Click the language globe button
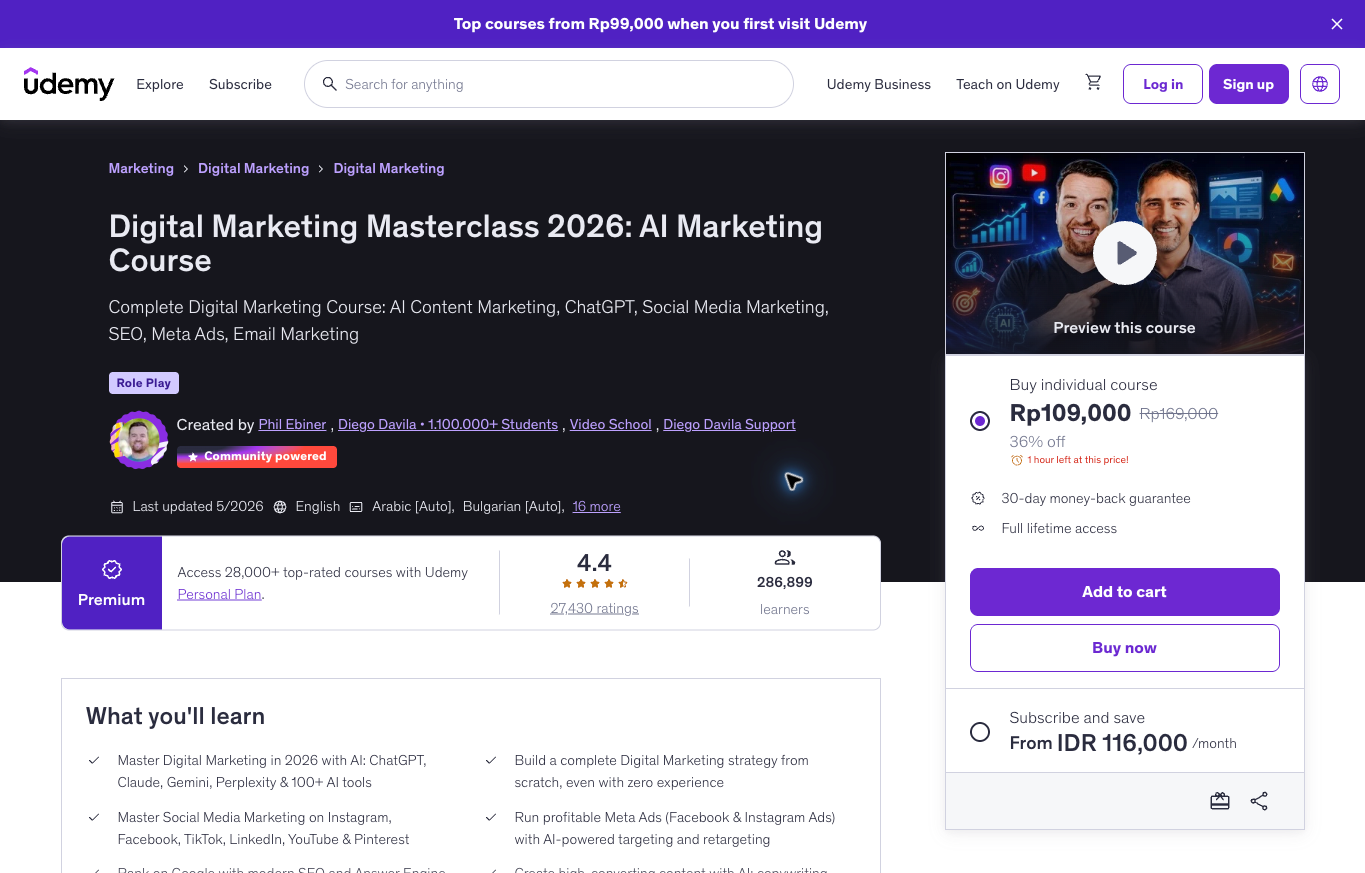The height and width of the screenshot is (873, 1365). tap(1320, 84)
